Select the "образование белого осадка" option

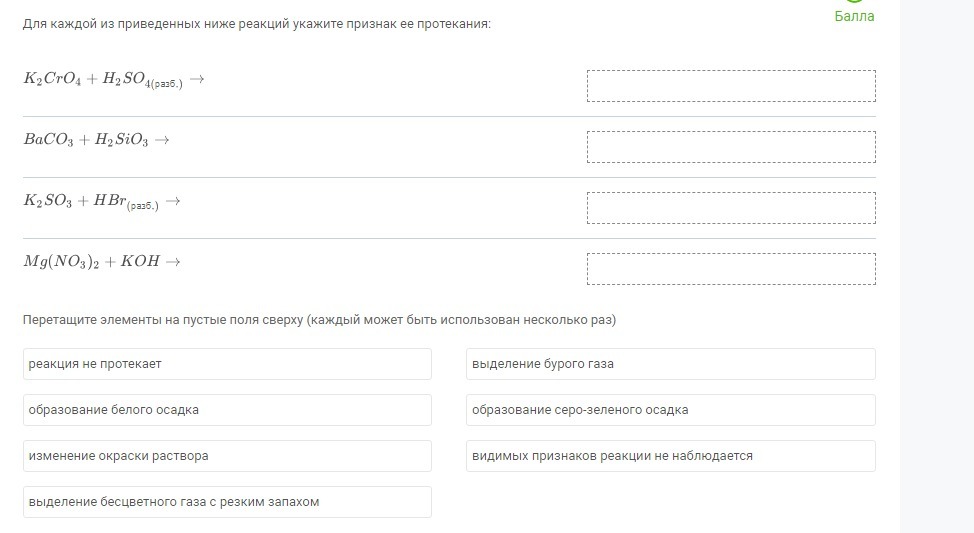(227, 410)
